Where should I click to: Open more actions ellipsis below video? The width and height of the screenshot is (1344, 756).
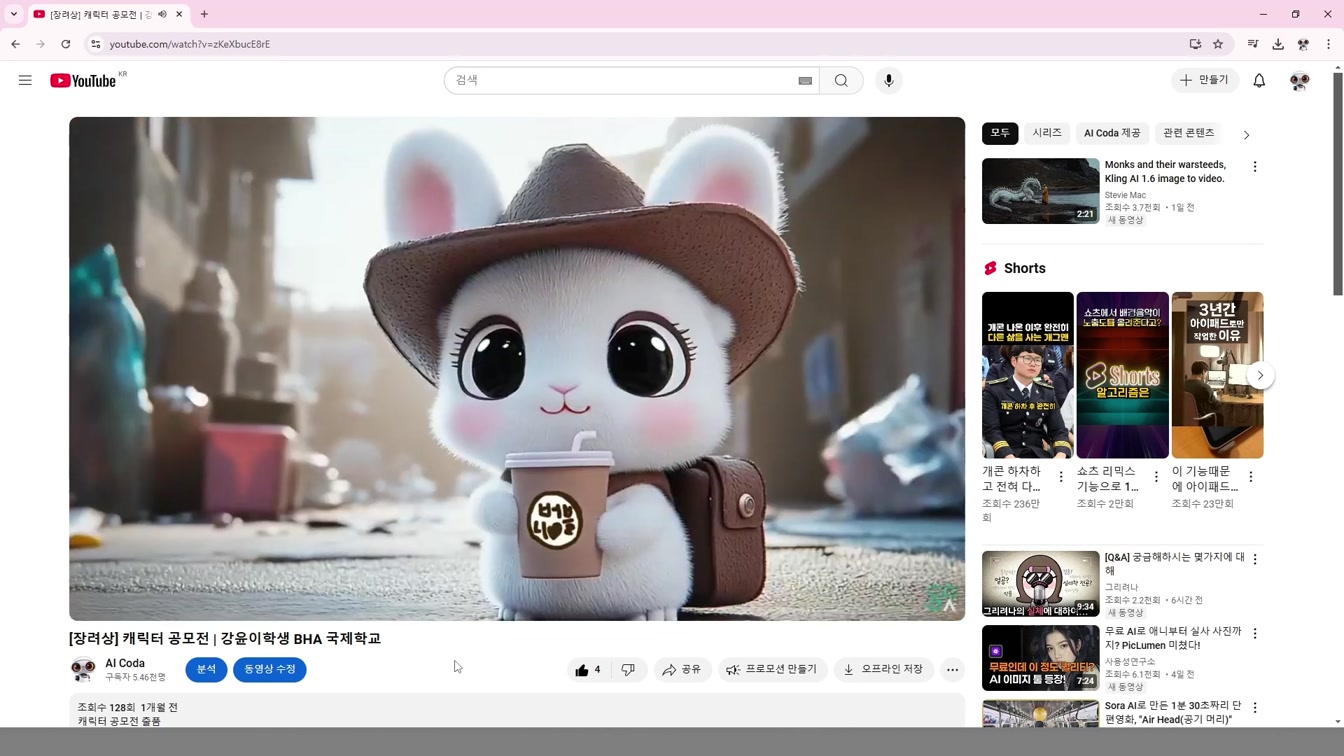pyautogui.click(x=952, y=669)
